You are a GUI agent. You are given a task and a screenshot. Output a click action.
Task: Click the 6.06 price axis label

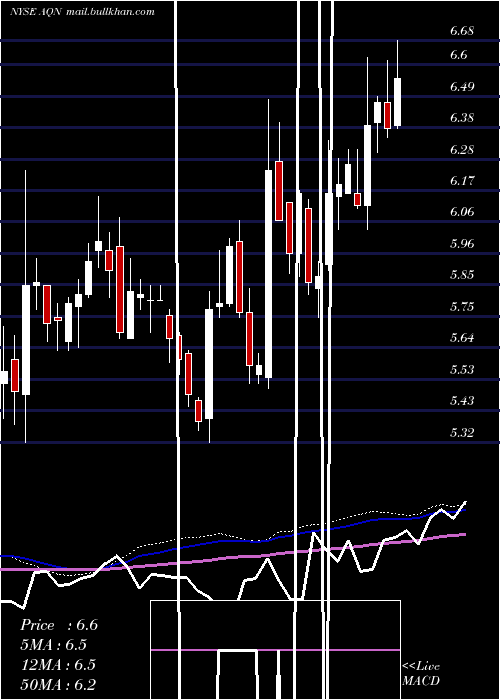click(x=462, y=212)
